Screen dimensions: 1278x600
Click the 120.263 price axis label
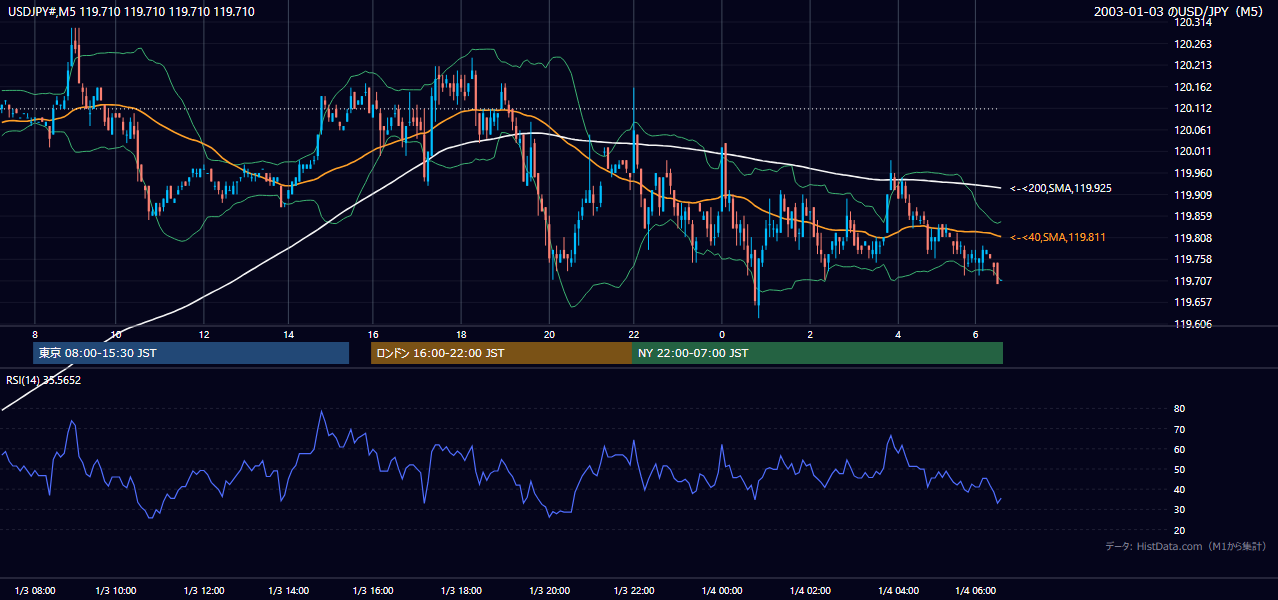(1194, 44)
